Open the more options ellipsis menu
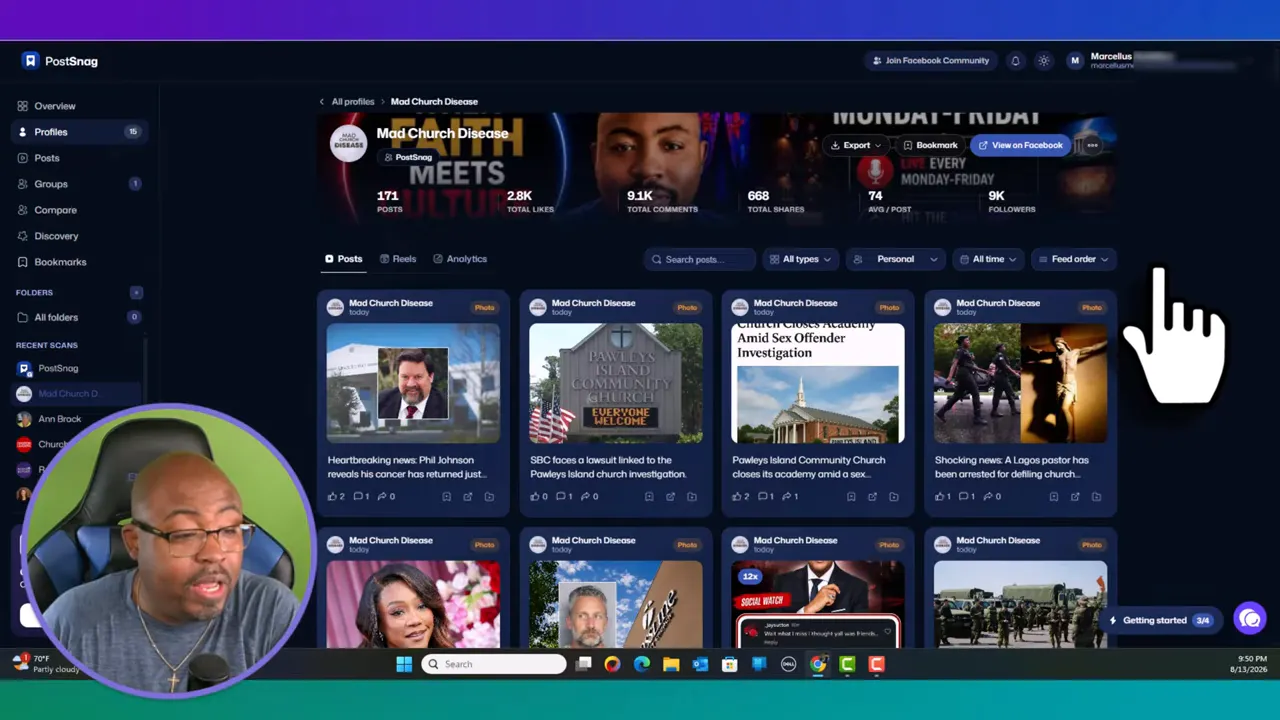This screenshot has width=1280, height=720. coord(1092,145)
